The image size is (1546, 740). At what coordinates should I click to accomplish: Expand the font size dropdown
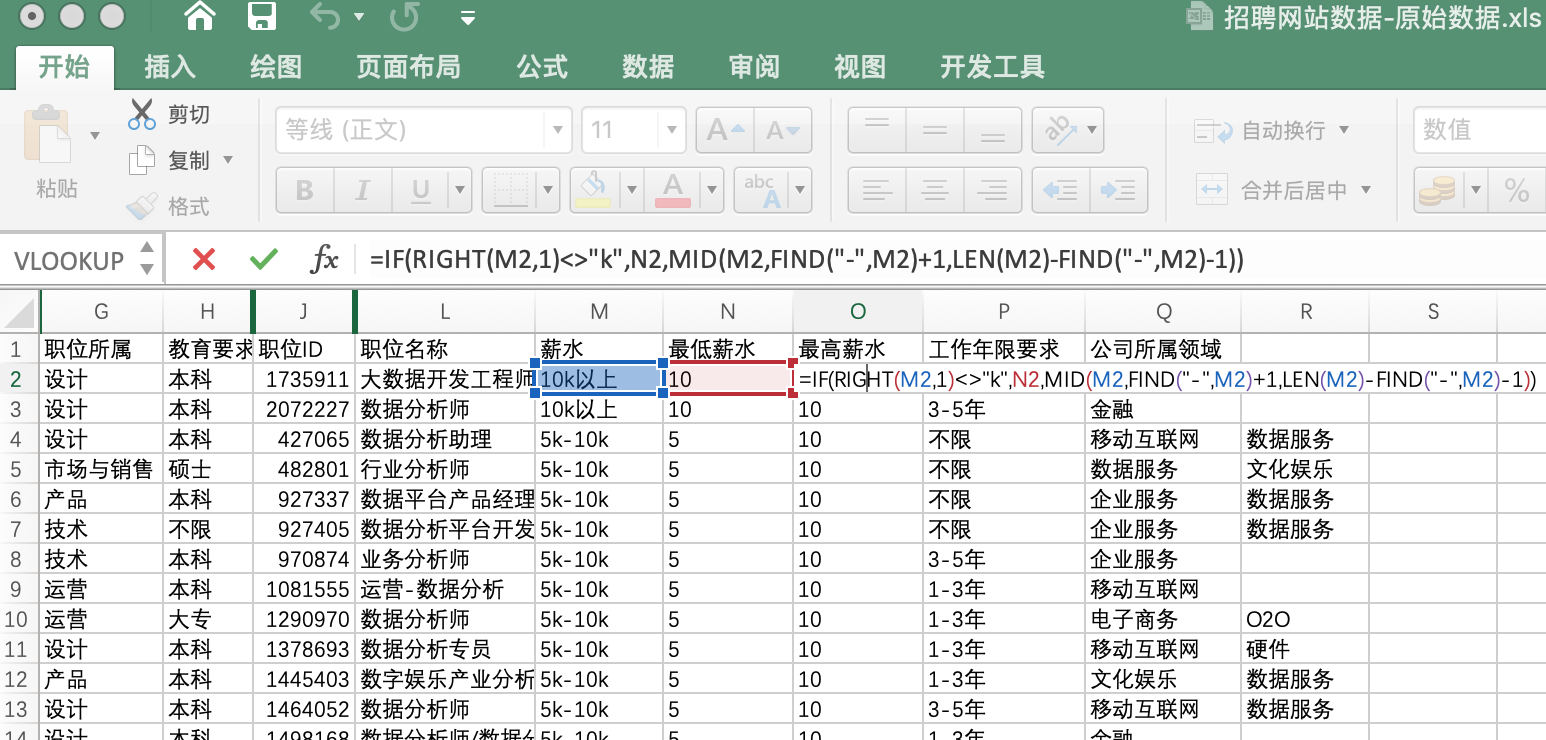coord(671,131)
